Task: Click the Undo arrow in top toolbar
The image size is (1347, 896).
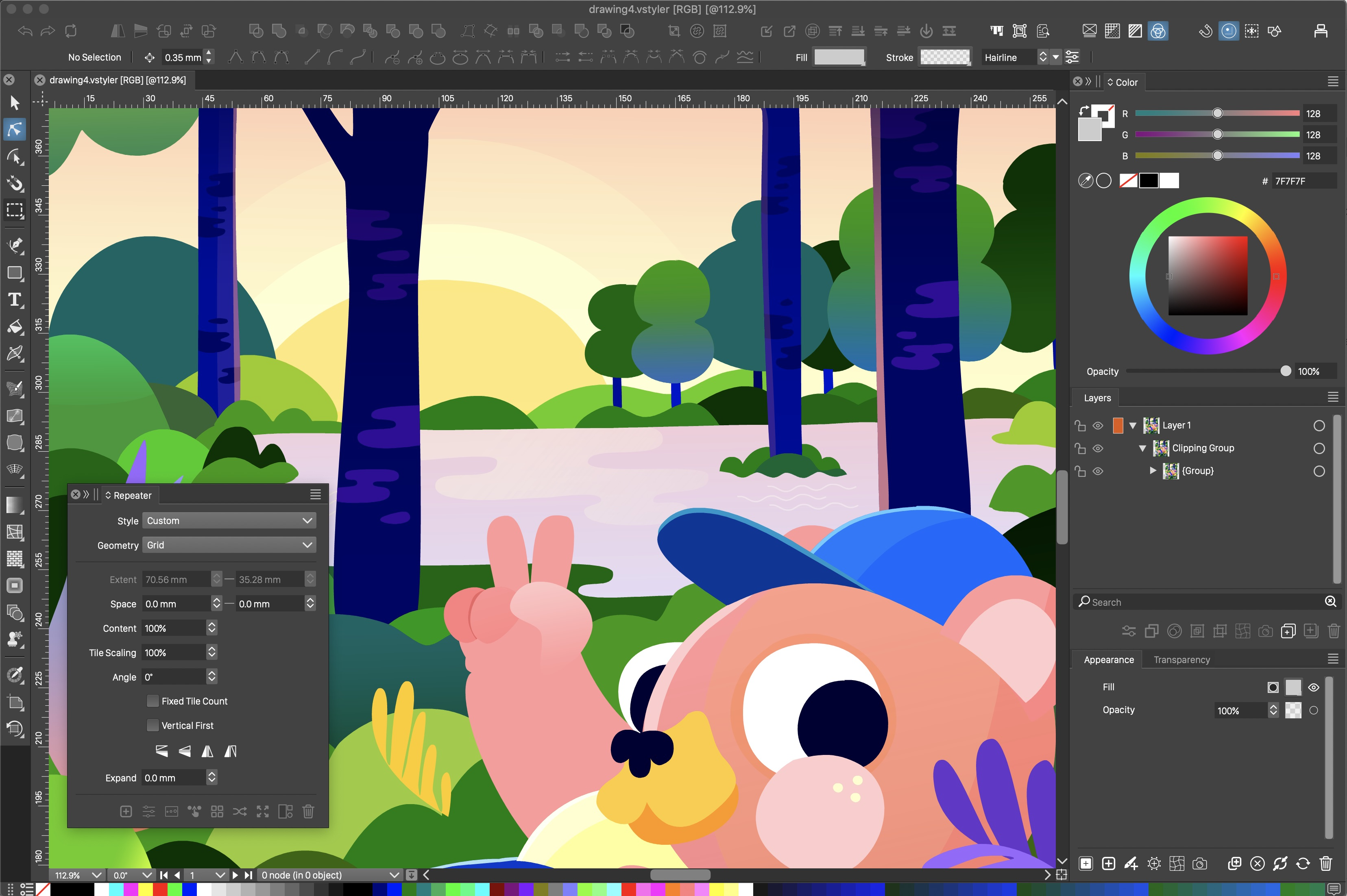Action: (25, 31)
